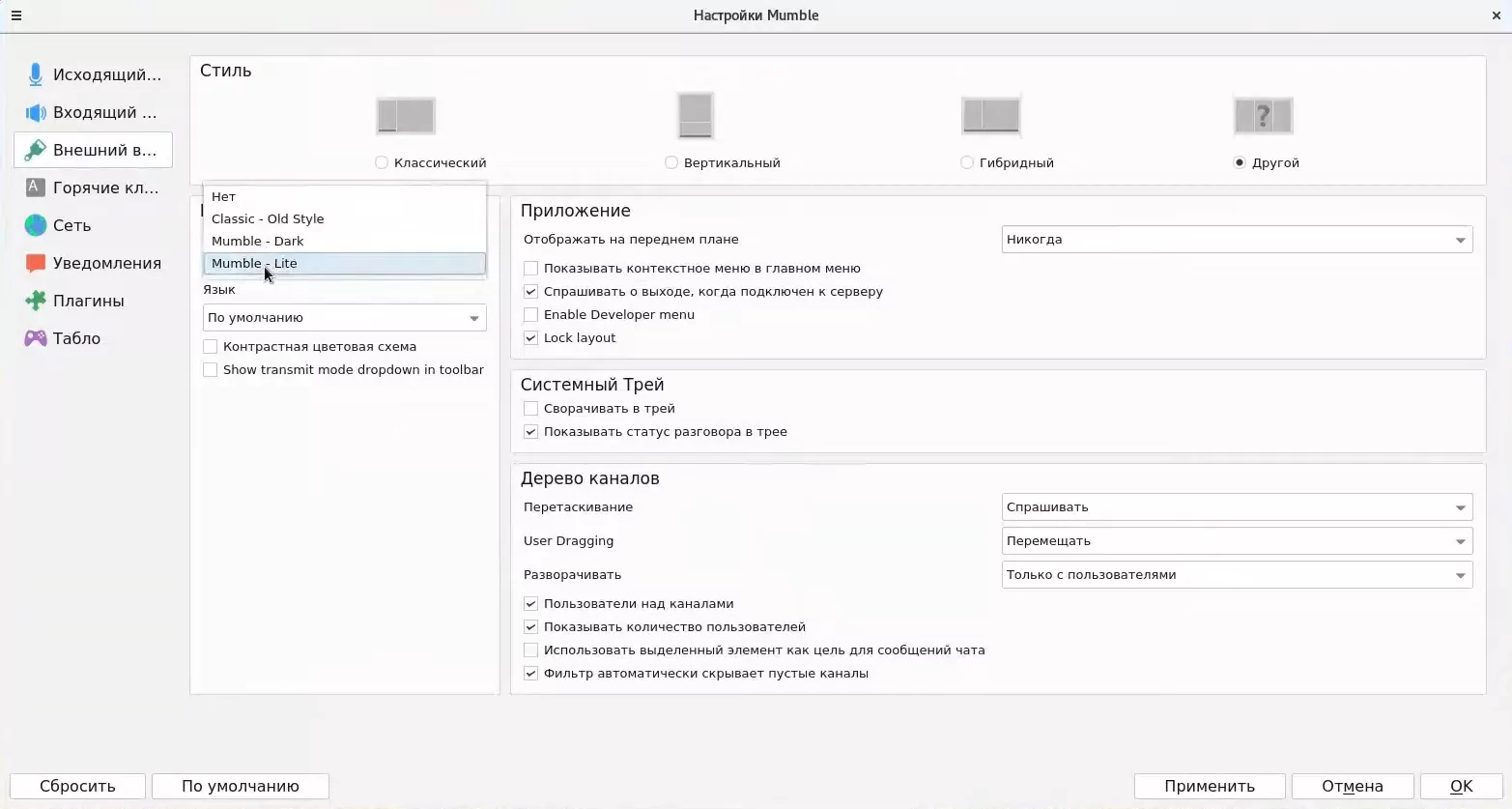Open the Исходящий settings section

(x=93, y=74)
